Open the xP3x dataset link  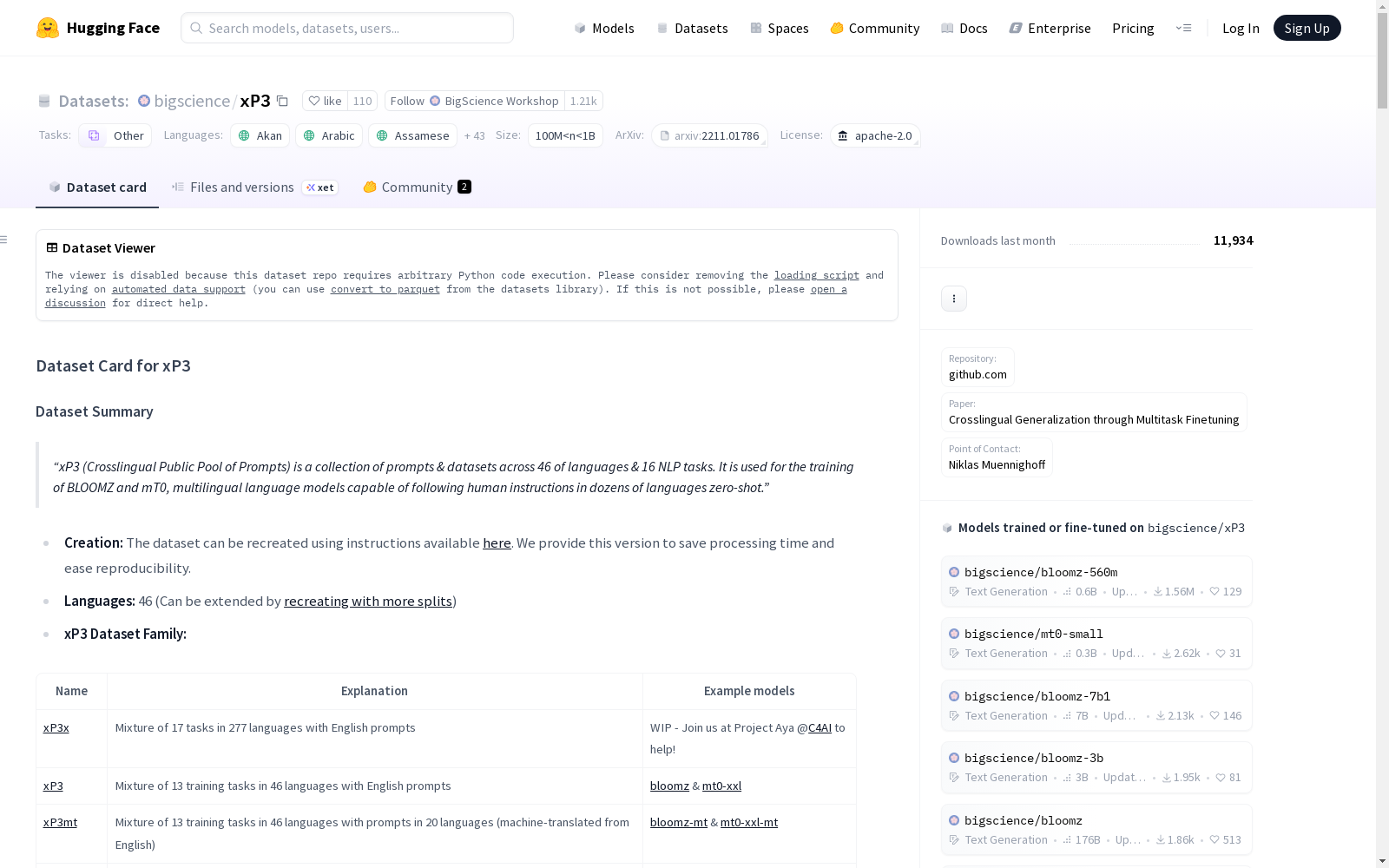tap(56, 727)
